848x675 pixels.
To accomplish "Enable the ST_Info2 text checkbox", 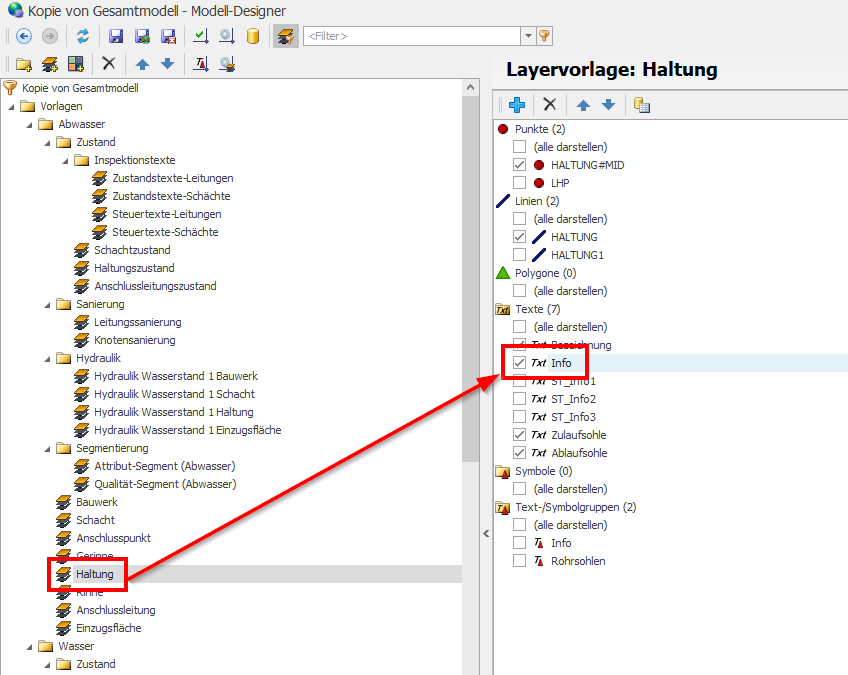I will click(x=519, y=399).
